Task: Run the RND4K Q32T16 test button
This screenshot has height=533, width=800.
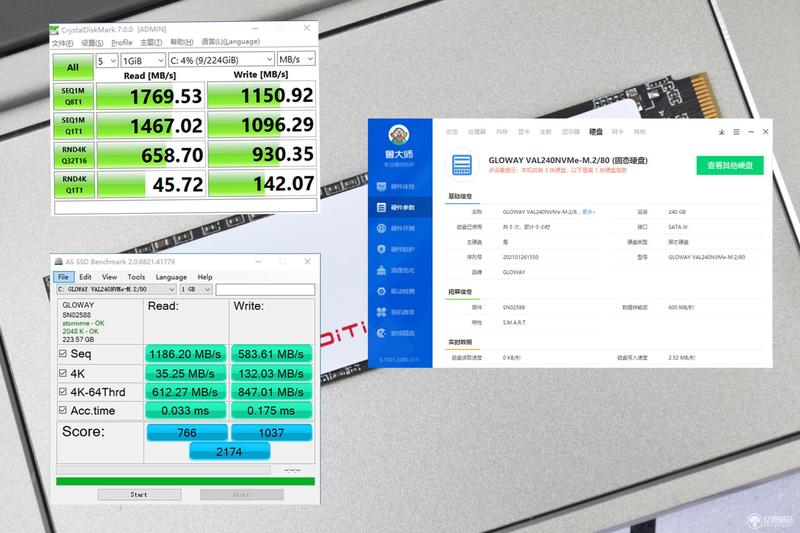Action: click(x=73, y=155)
